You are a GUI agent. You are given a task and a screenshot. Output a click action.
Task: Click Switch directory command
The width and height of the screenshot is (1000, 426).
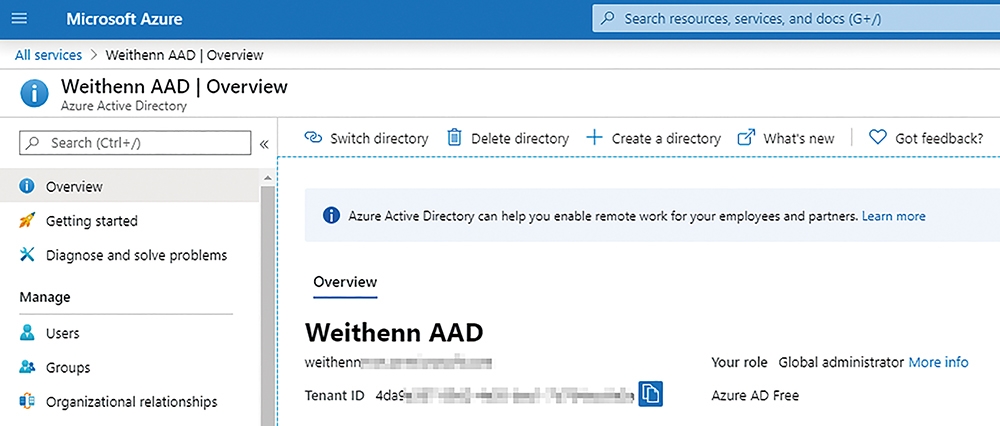point(366,138)
